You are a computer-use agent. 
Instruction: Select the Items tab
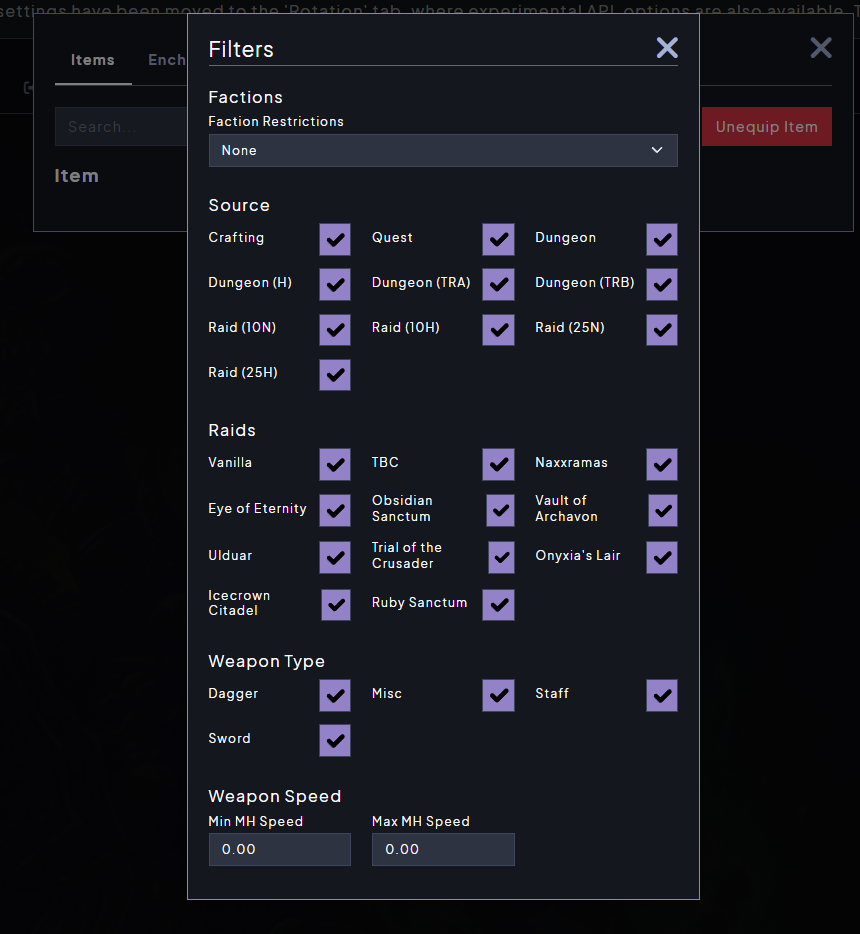93,60
